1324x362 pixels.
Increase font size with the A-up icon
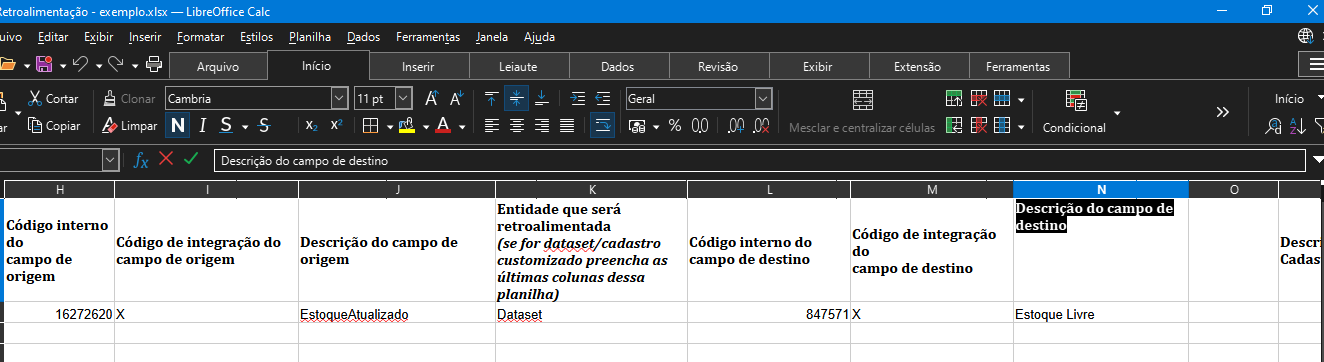[431, 99]
